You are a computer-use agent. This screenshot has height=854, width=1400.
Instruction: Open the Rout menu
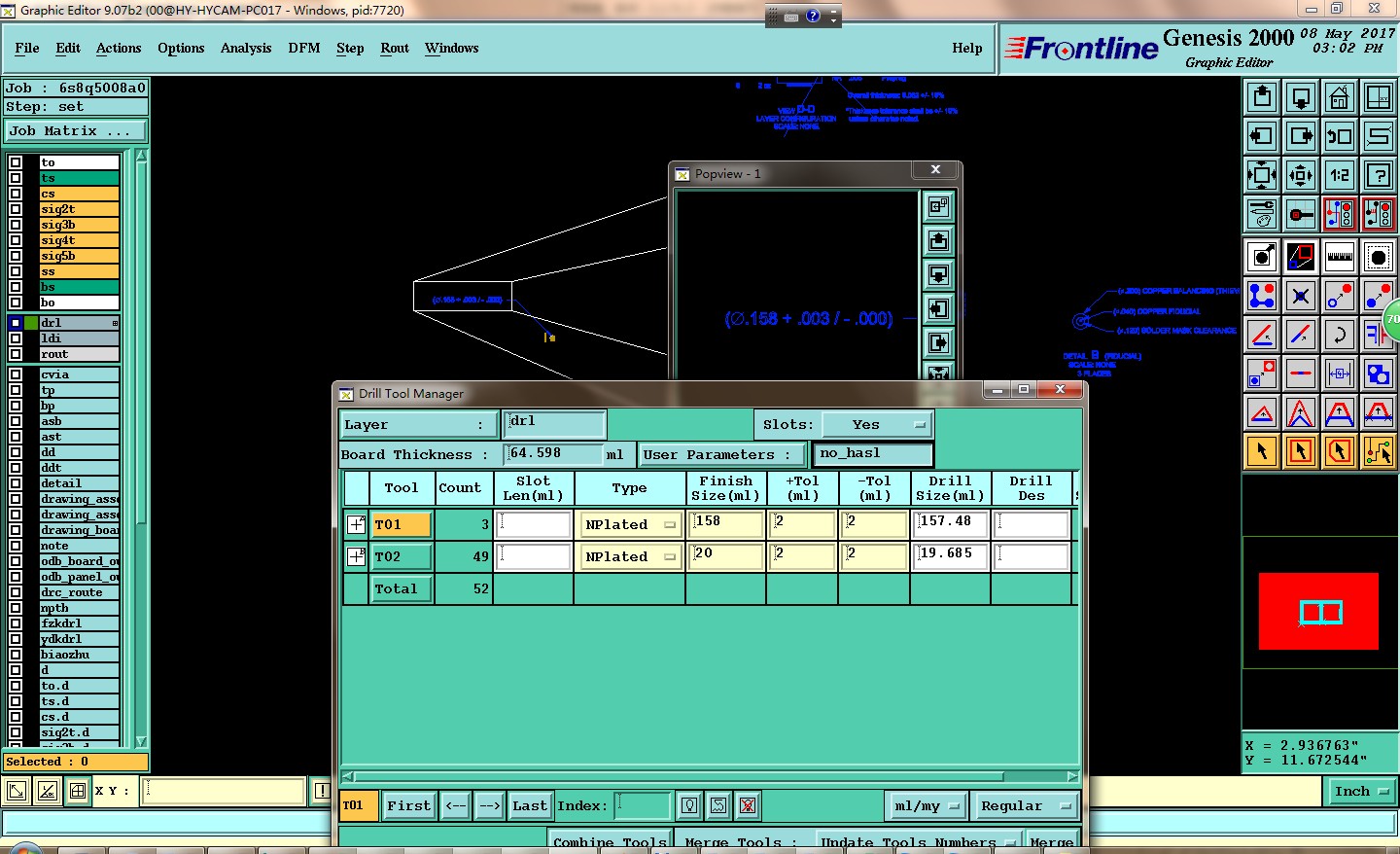pyautogui.click(x=395, y=48)
